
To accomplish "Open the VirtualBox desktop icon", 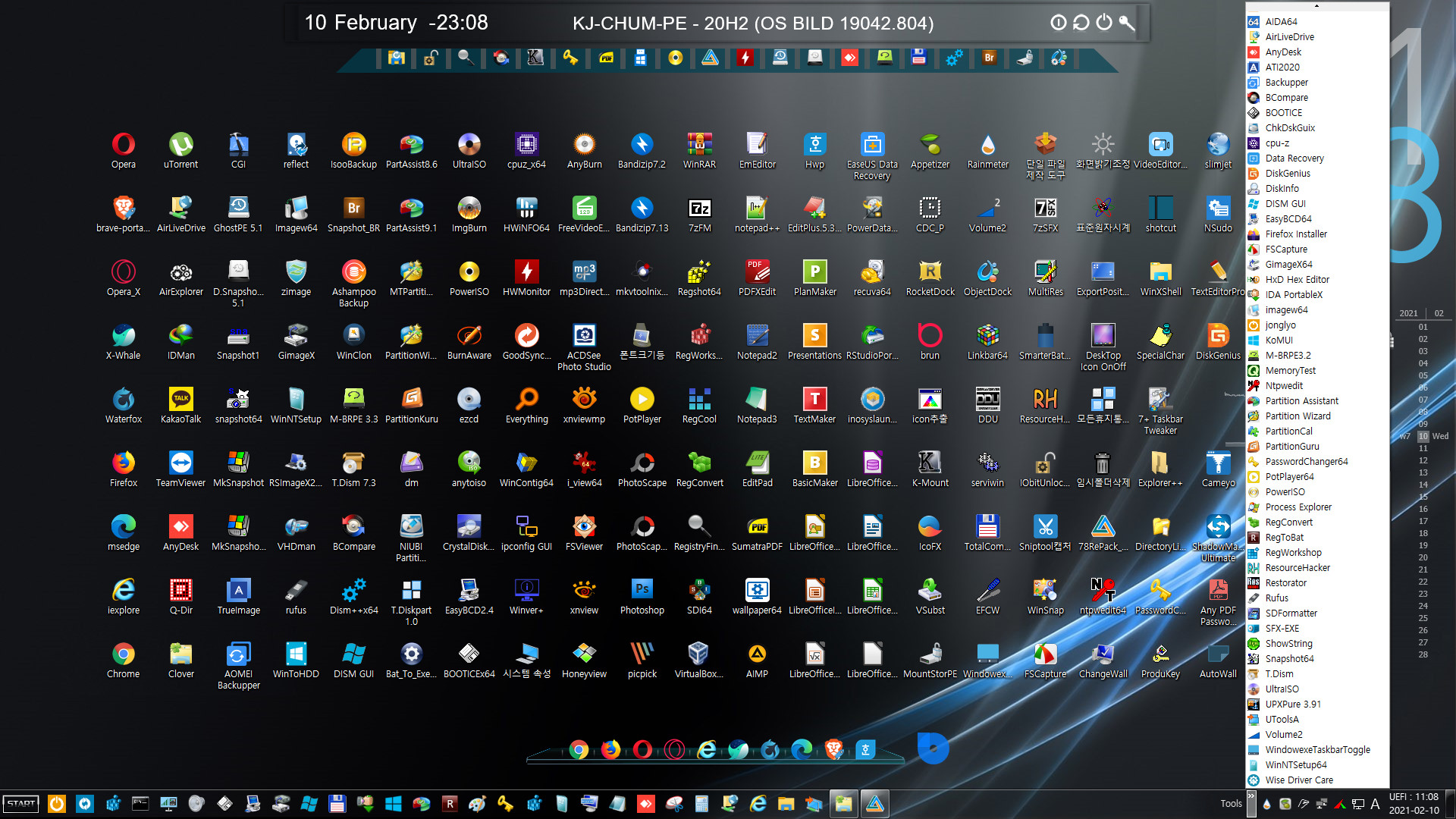I will click(x=699, y=660).
